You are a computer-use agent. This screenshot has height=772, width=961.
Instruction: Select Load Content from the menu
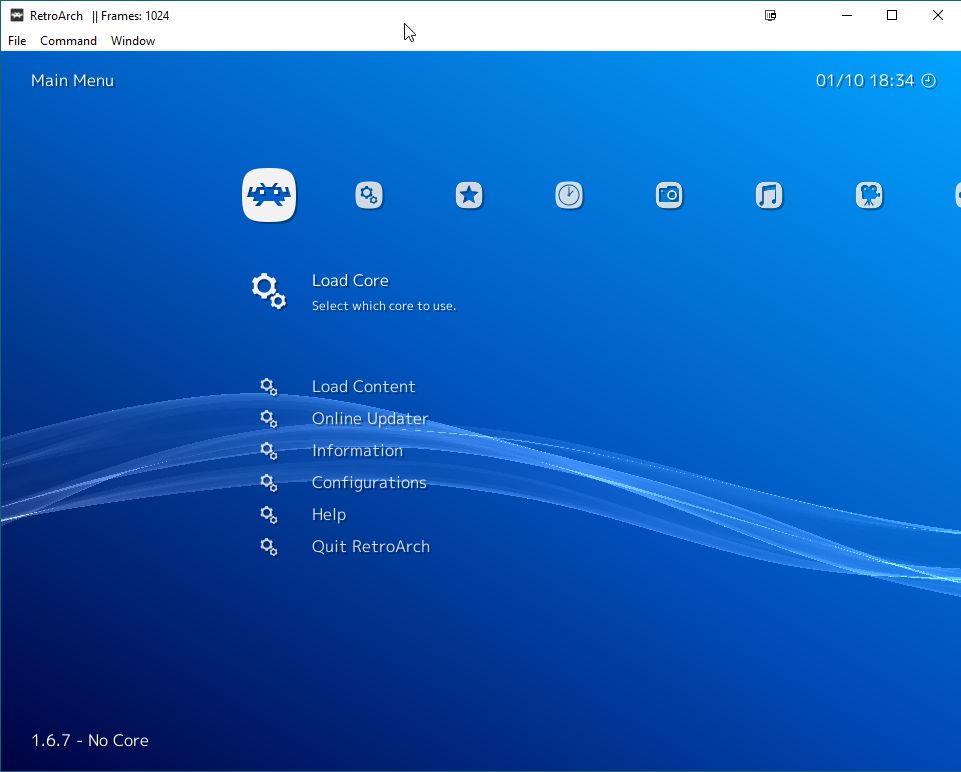tap(363, 386)
